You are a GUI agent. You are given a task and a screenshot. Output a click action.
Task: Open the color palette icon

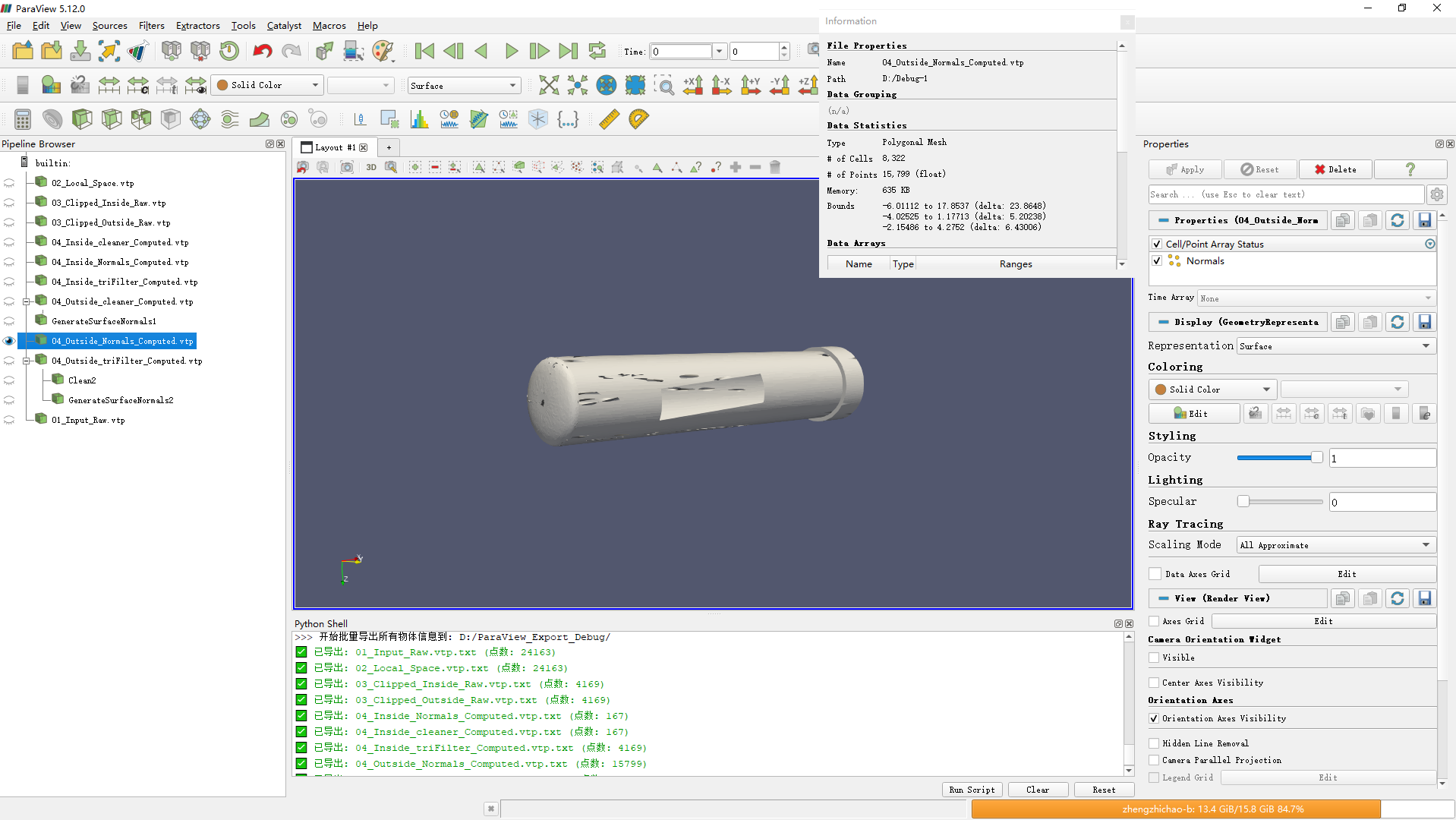pos(383,52)
